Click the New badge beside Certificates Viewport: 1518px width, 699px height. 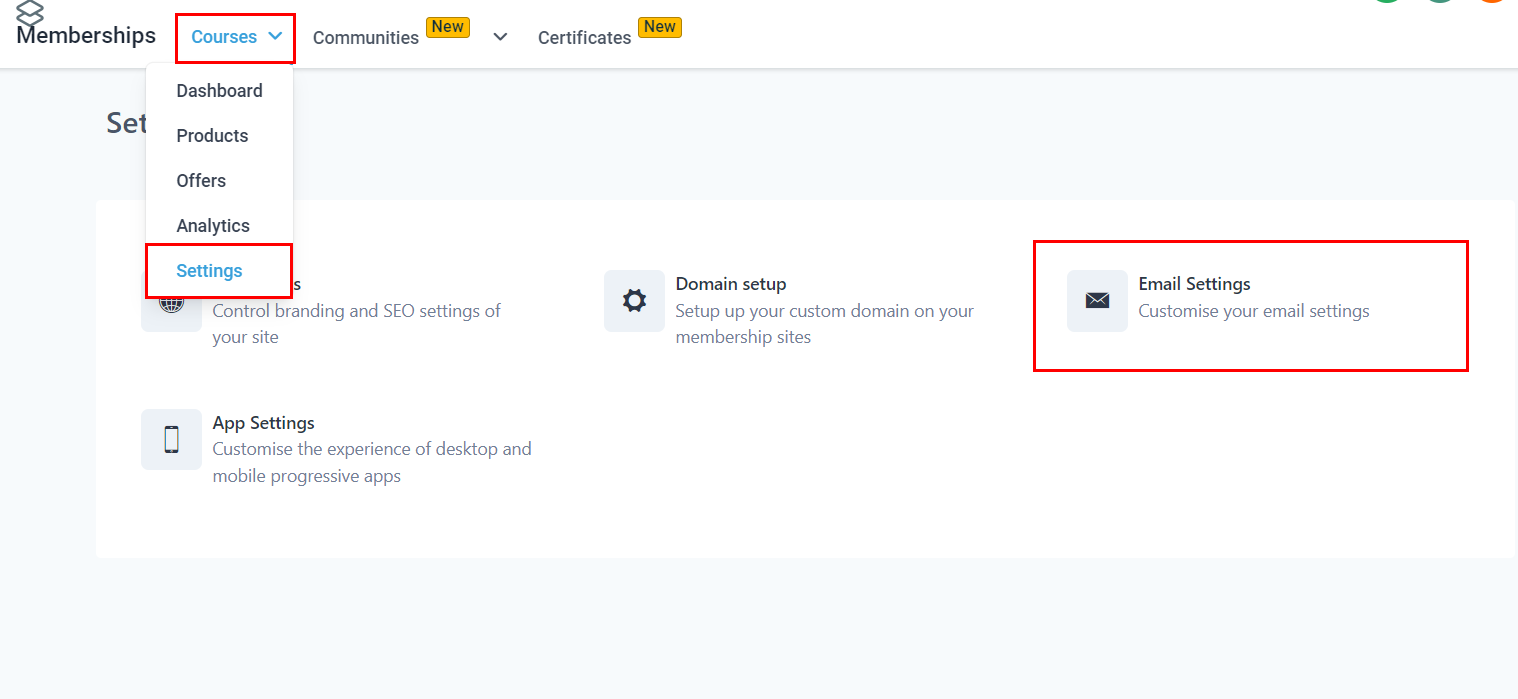point(659,27)
